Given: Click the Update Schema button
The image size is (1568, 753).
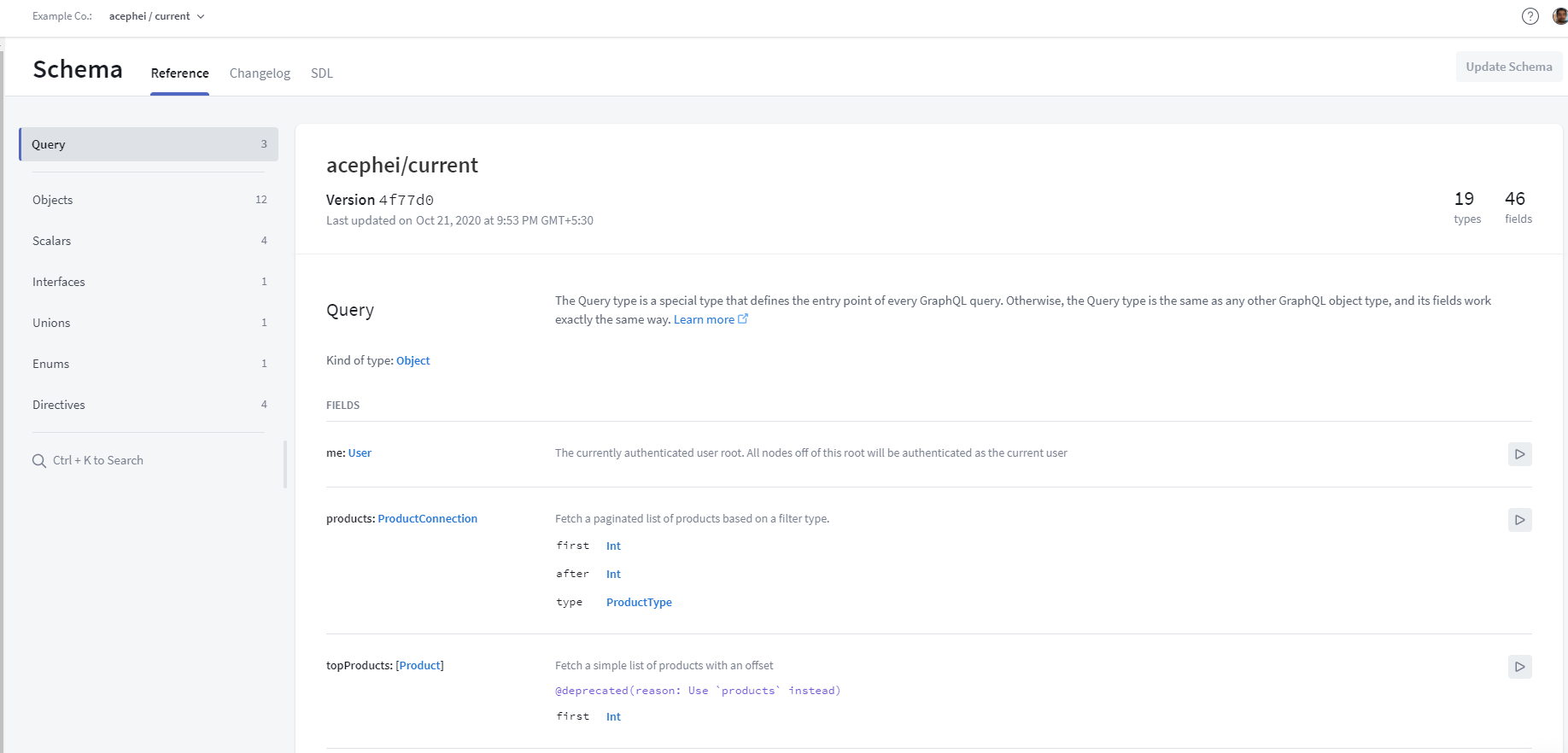Looking at the screenshot, I should 1508,67.
